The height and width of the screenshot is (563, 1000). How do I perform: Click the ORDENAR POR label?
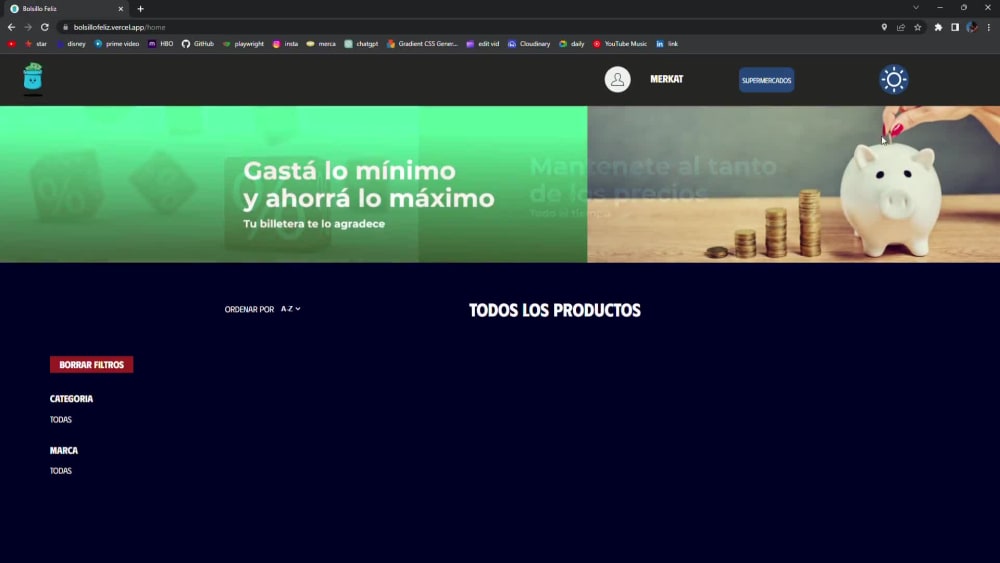tap(249, 309)
